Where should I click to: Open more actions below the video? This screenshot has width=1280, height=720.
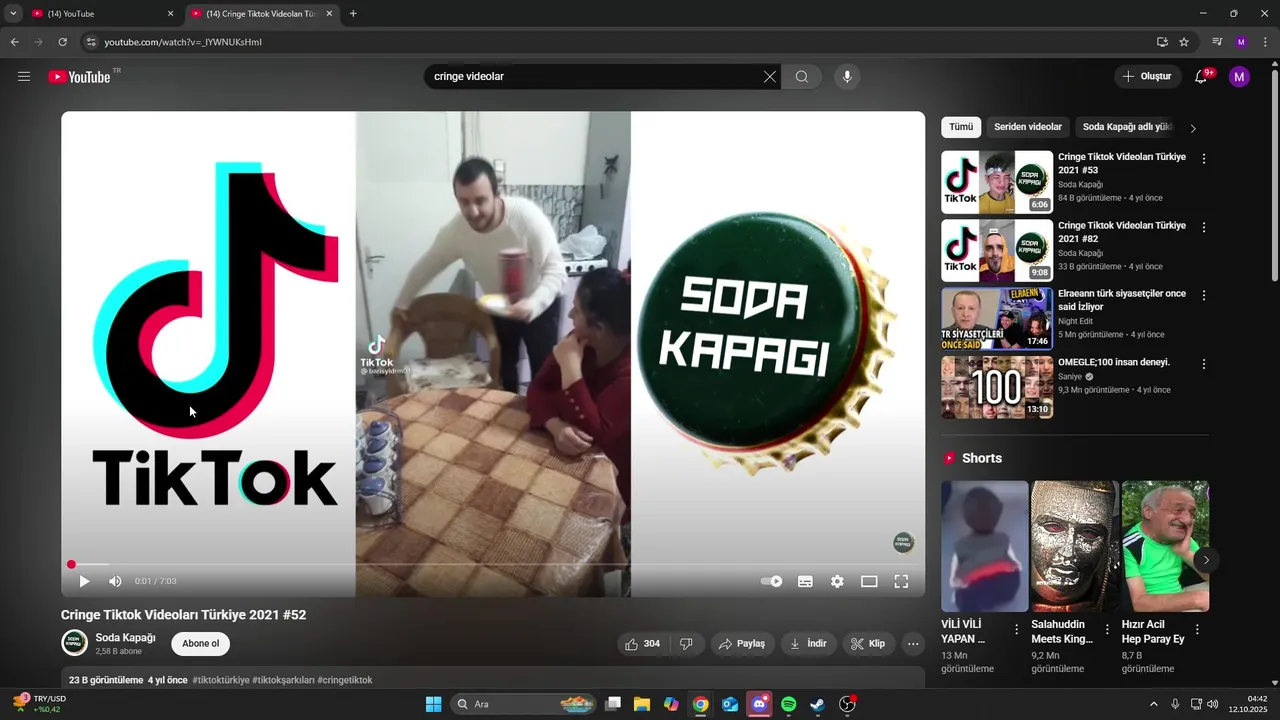coord(913,644)
